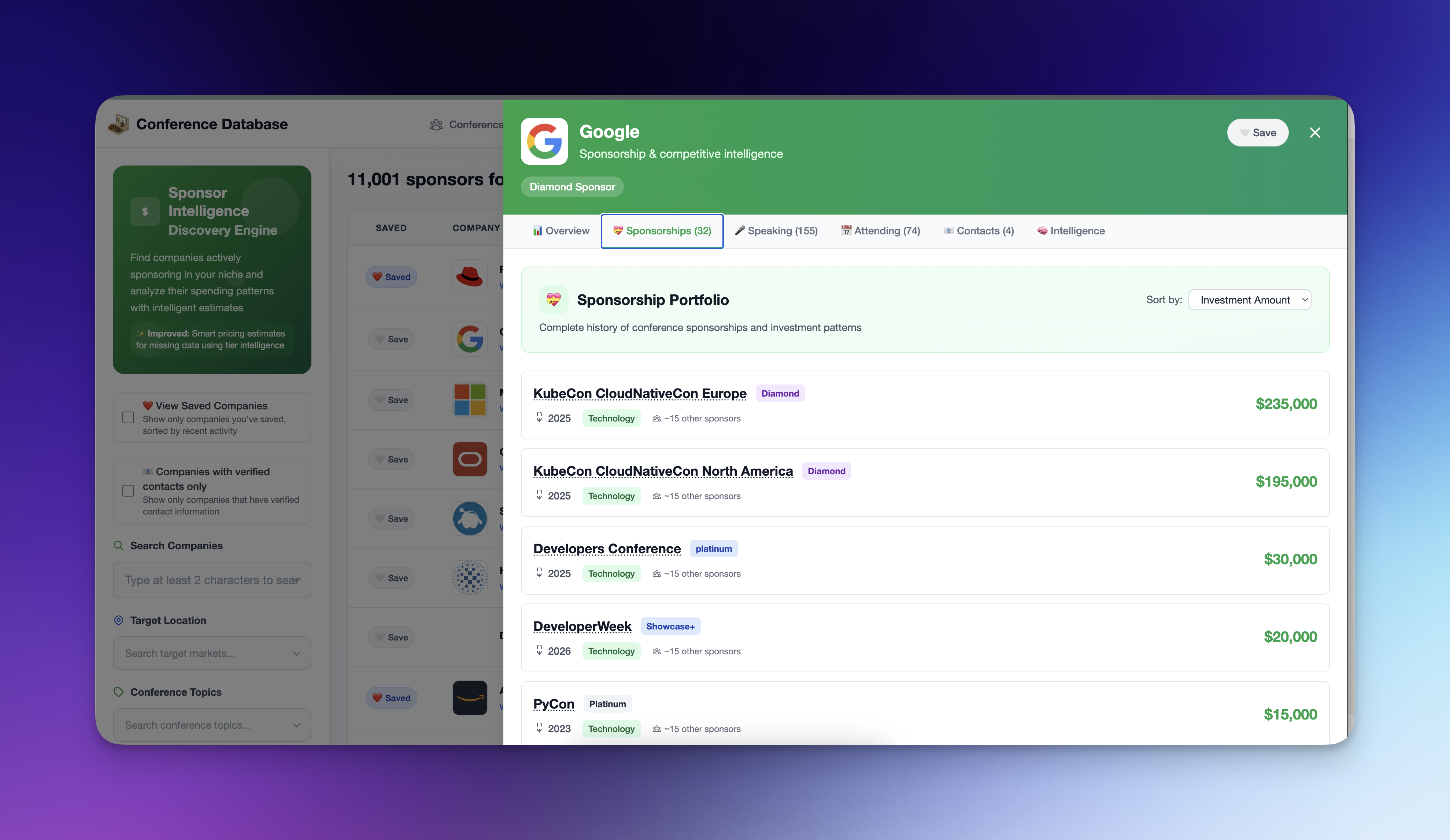Click the COMPANY column header
The image size is (1450, 840).
(476, 228)
